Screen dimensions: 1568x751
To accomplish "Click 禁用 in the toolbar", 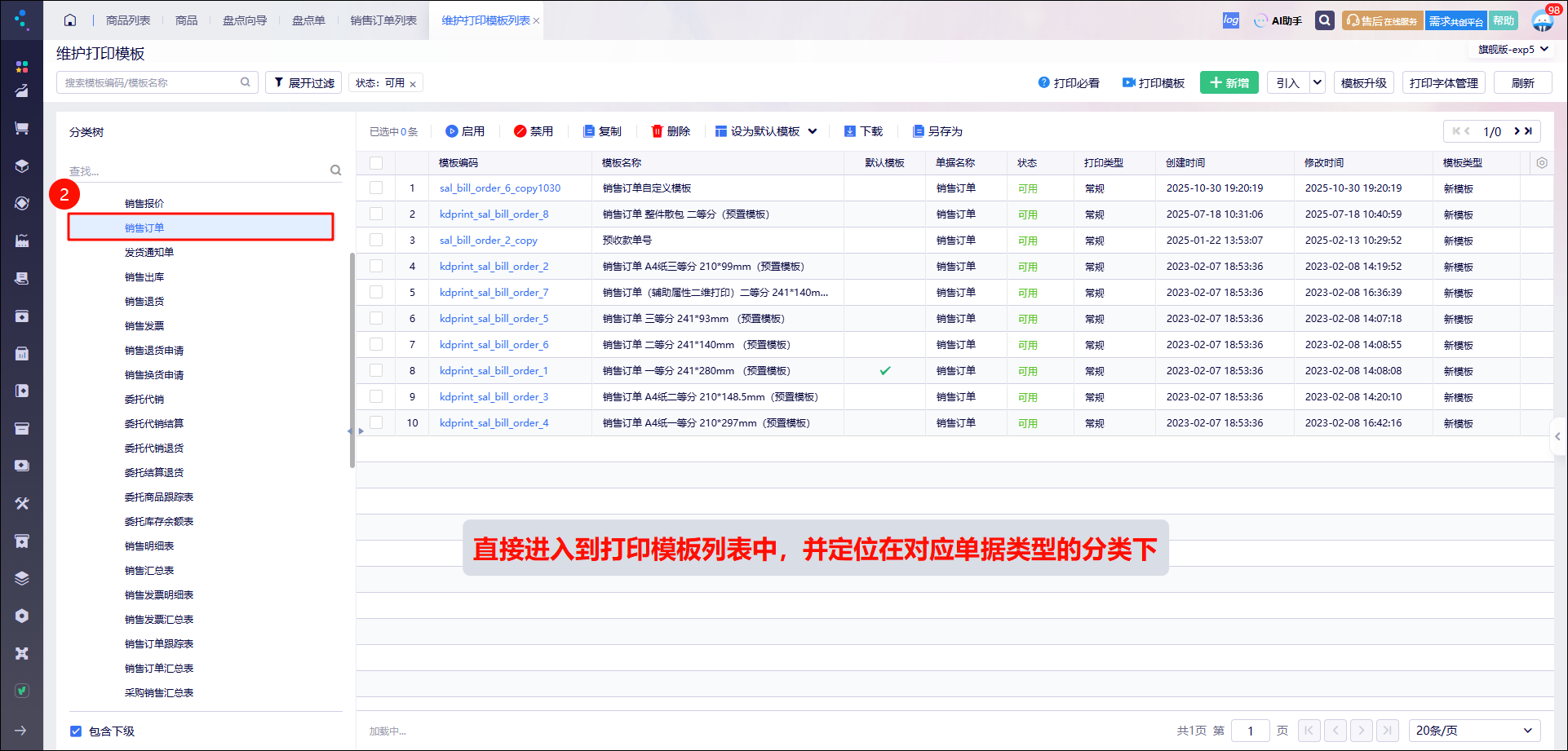I will pyautogui.click(x=534, y=131).
